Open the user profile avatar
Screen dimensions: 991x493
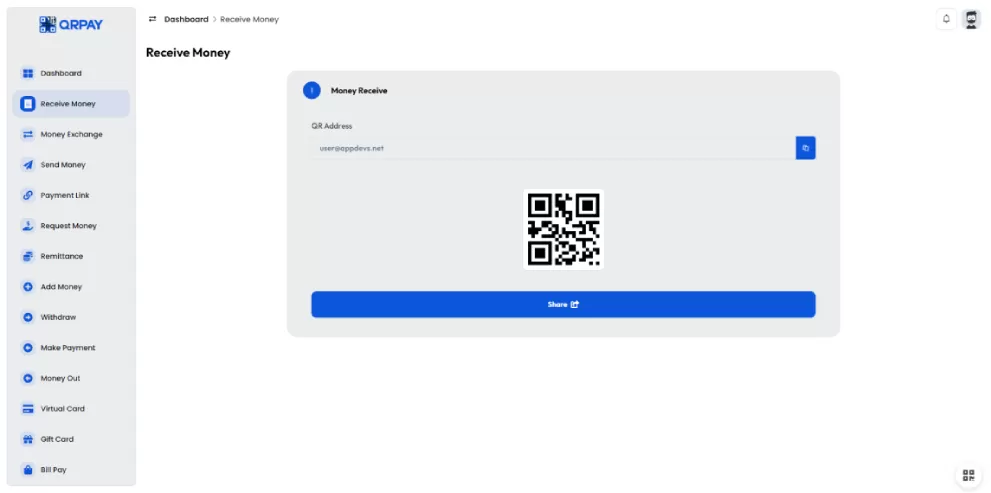click(971, 19)
